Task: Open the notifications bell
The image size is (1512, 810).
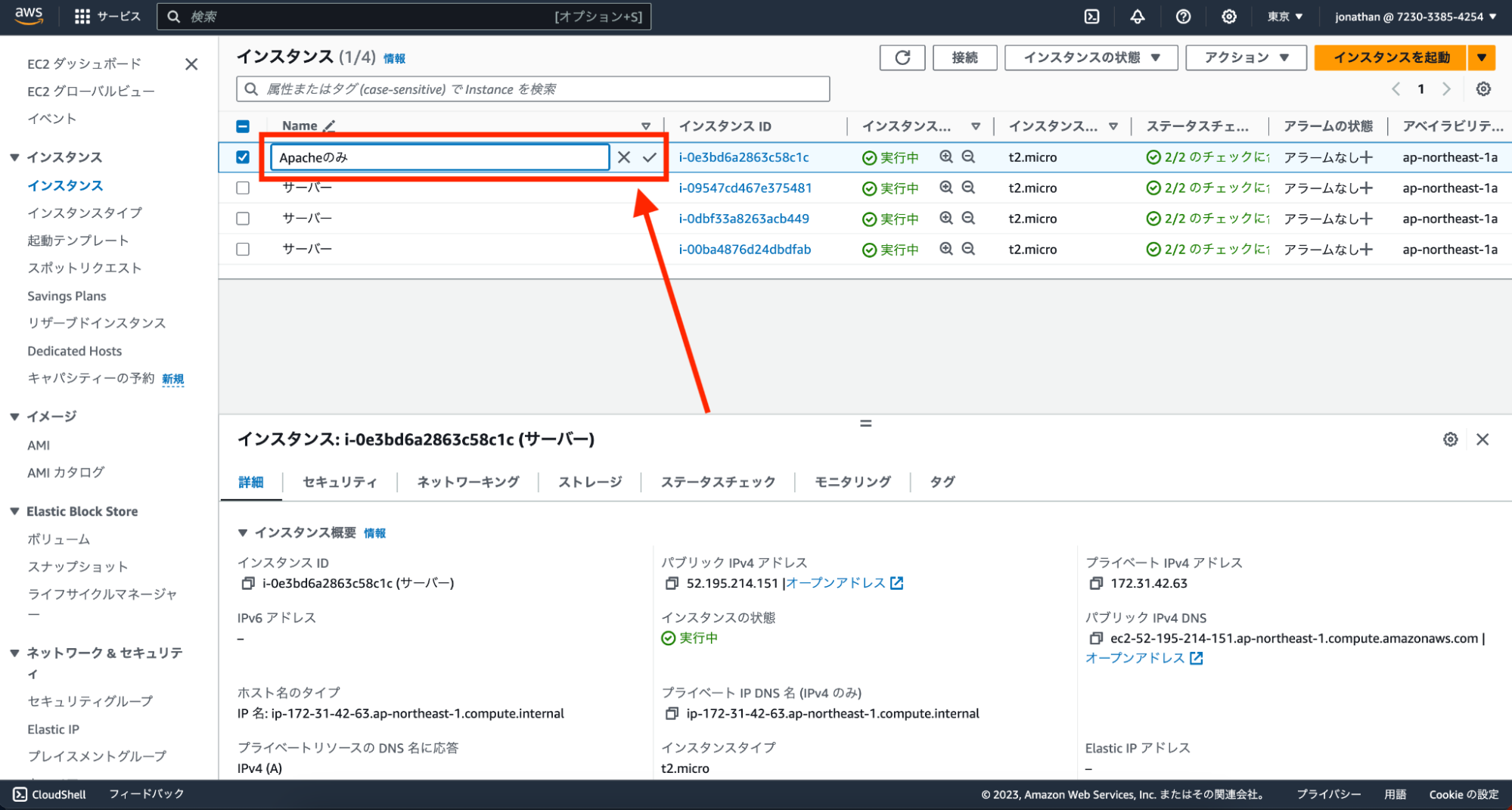Action: pos(1138,17)
